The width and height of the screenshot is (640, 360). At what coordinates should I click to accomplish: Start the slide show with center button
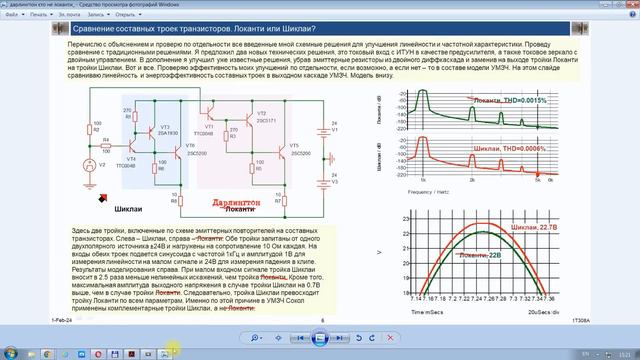coord(320,338)
